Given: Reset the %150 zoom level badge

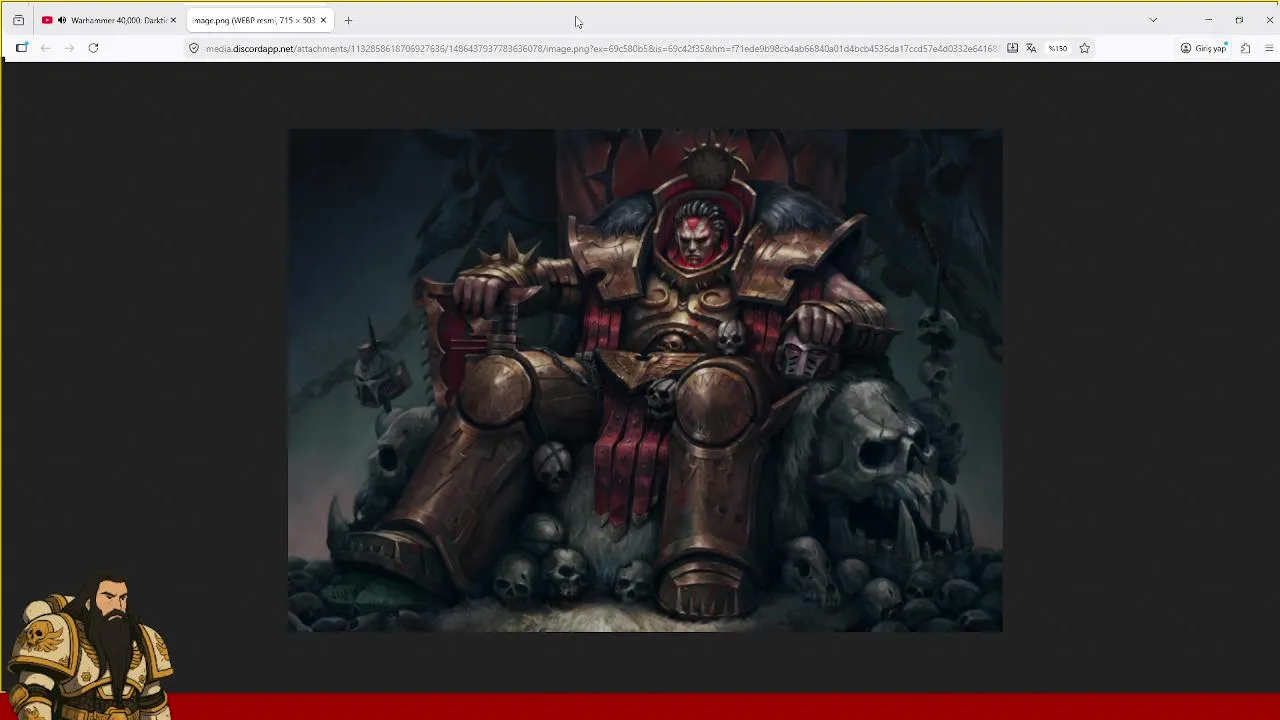Looking at the screenshot, I should 1057,48.
